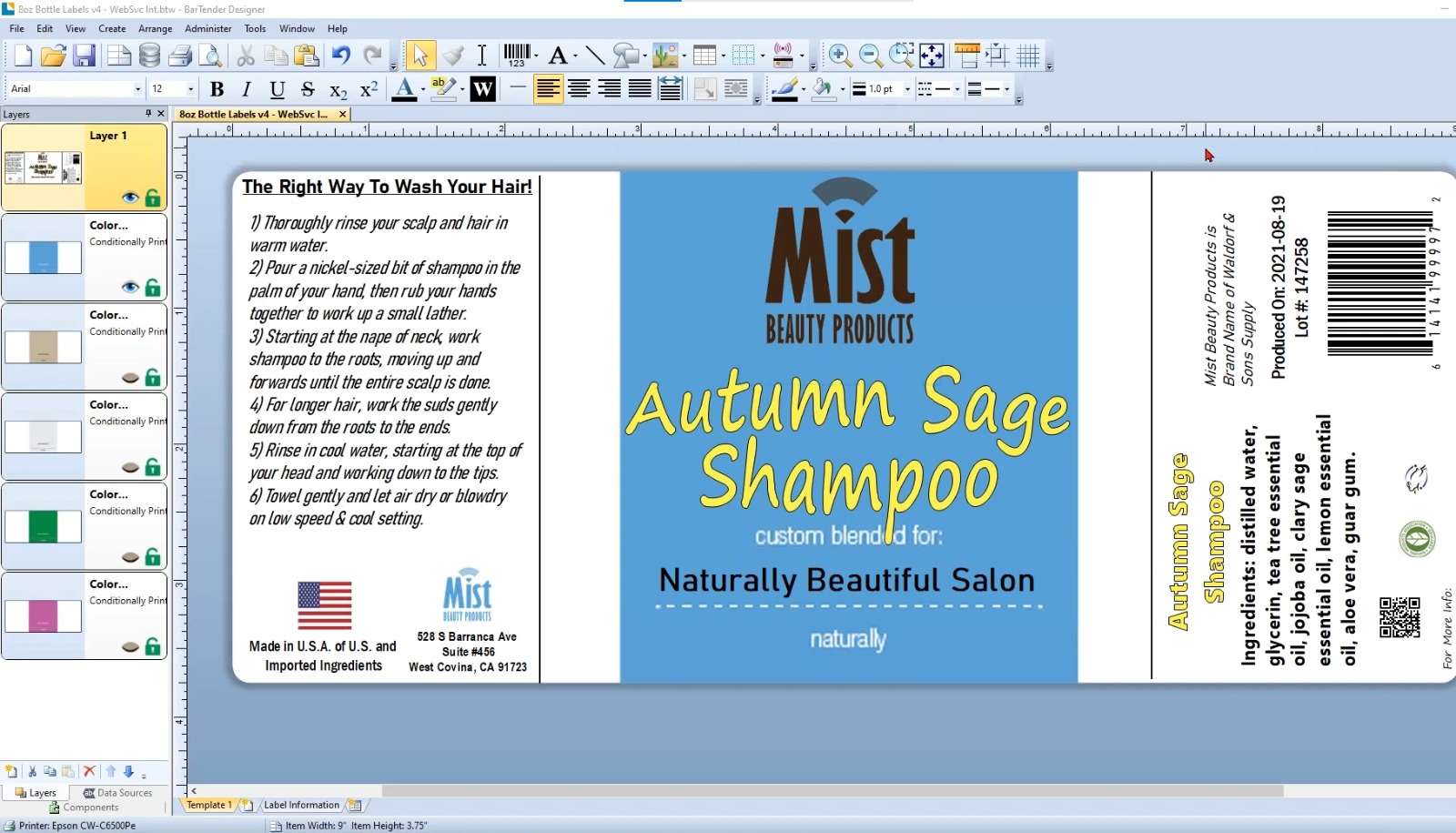
Task: Expand the fill color bucket dropdown arrow
Action: [843, 89]
